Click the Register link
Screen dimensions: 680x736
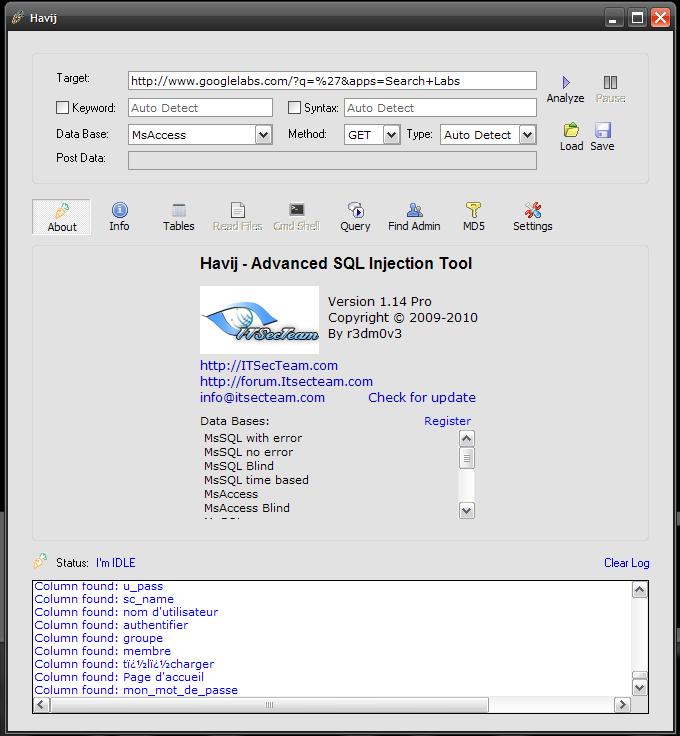[447, 421]
